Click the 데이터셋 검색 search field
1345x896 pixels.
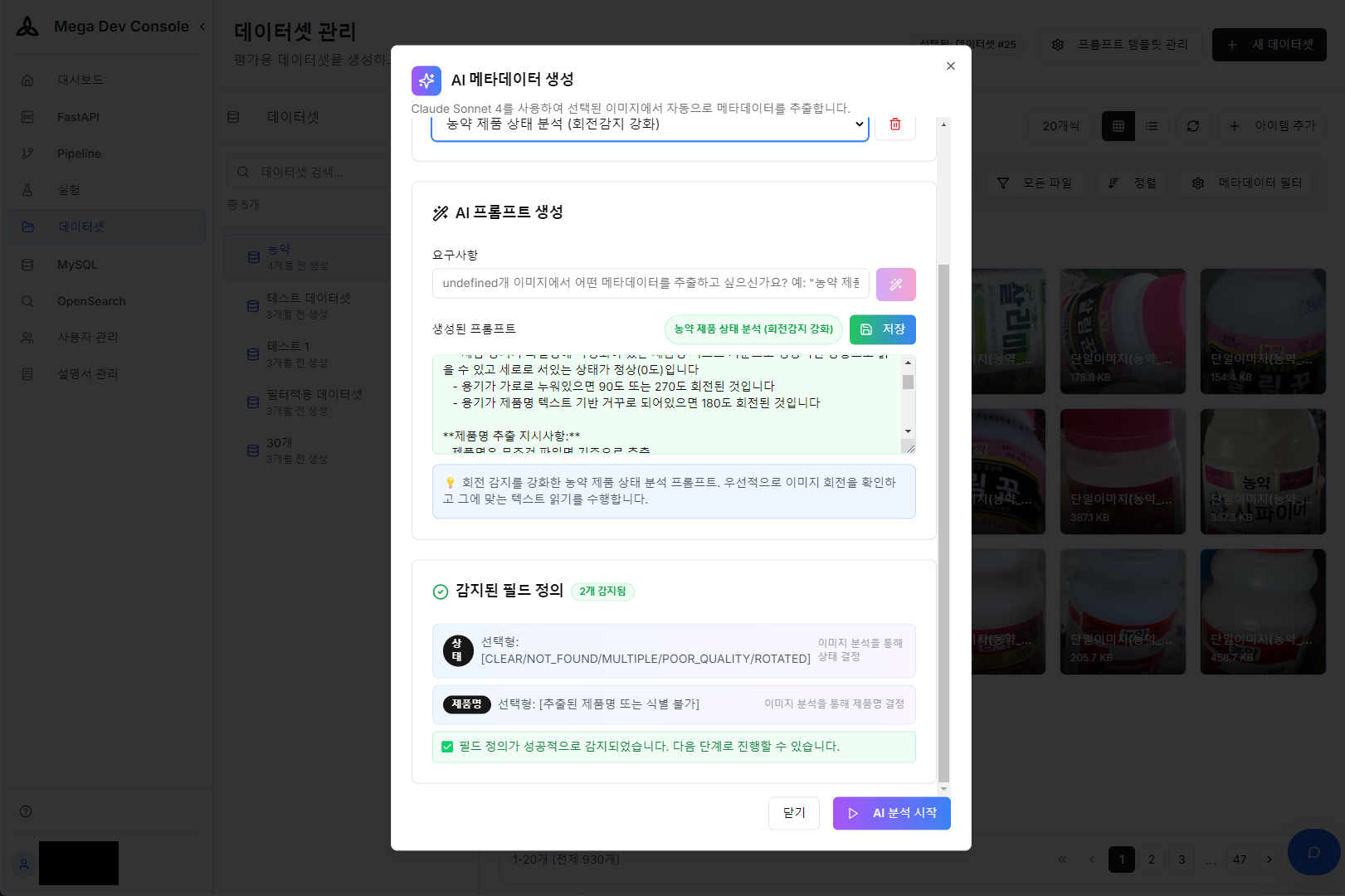click(x=307, y=172)
